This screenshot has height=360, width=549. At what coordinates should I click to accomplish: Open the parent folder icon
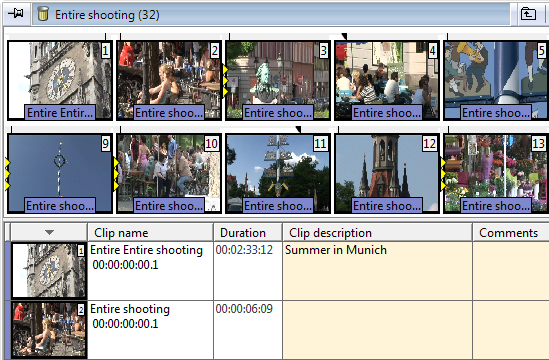528,14
